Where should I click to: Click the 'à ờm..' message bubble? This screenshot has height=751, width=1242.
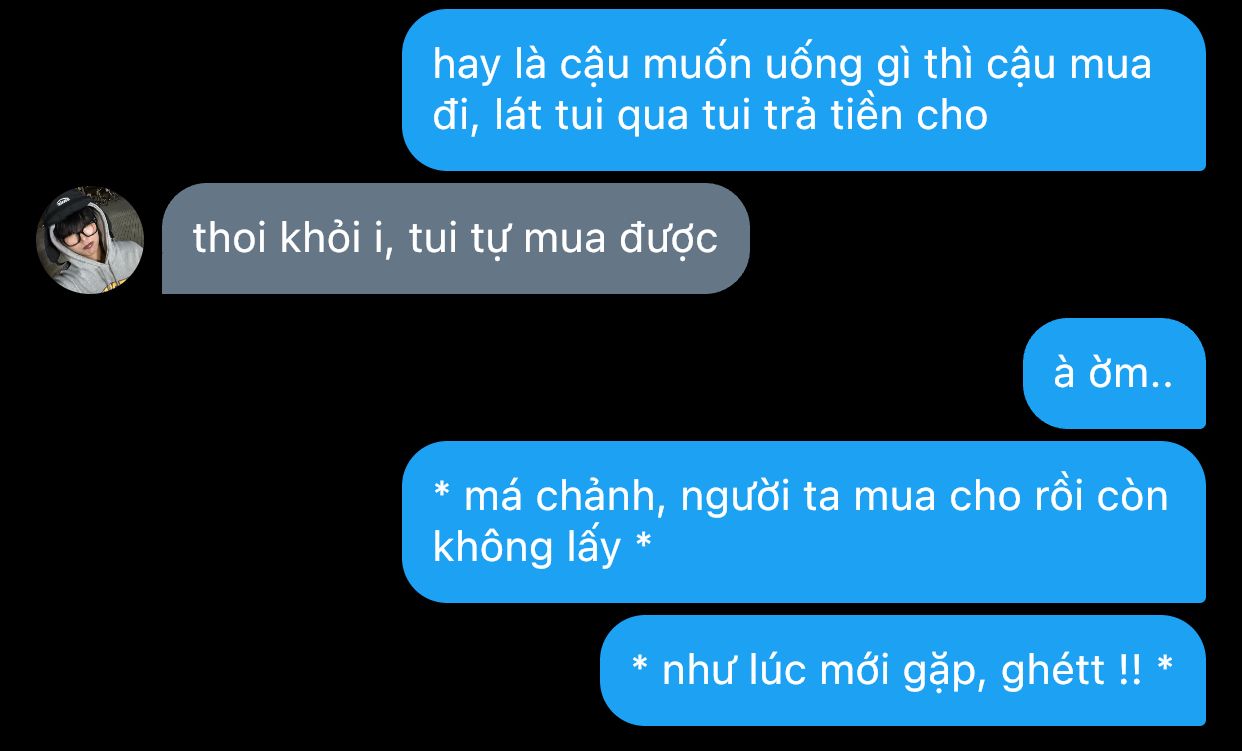pyautogui.click(x=1113, y=373)
